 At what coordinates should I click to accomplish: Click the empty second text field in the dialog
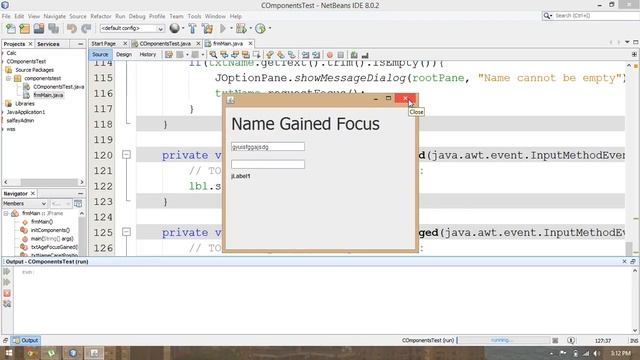pyautogui.click(x=268, y=164)
